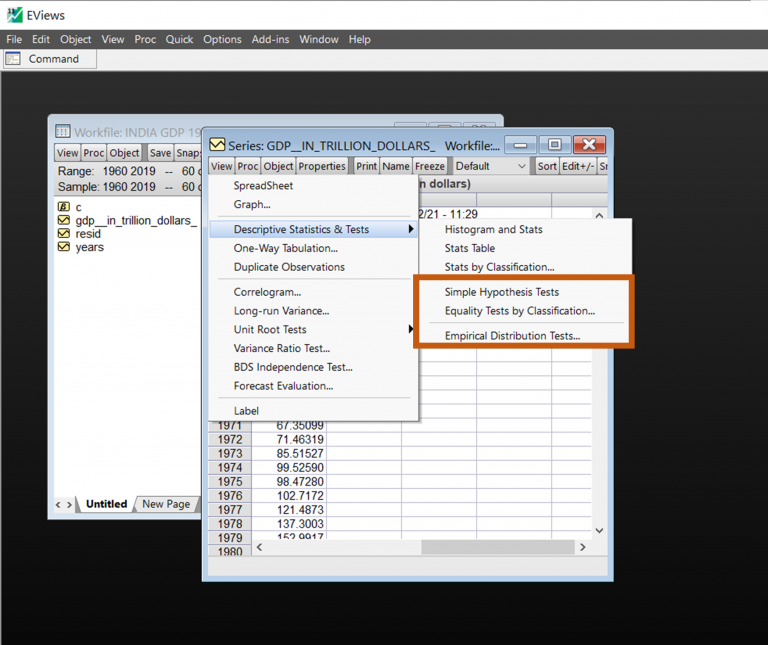Choose Correlogram... menu entry
Screen dimensions: 768x645
(x=313, y=292)
